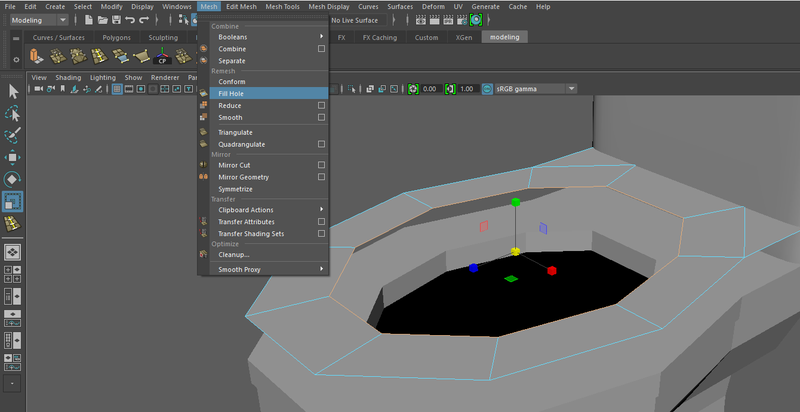Click the Save Scene icon
800x412 pixels.
point(116,20)
